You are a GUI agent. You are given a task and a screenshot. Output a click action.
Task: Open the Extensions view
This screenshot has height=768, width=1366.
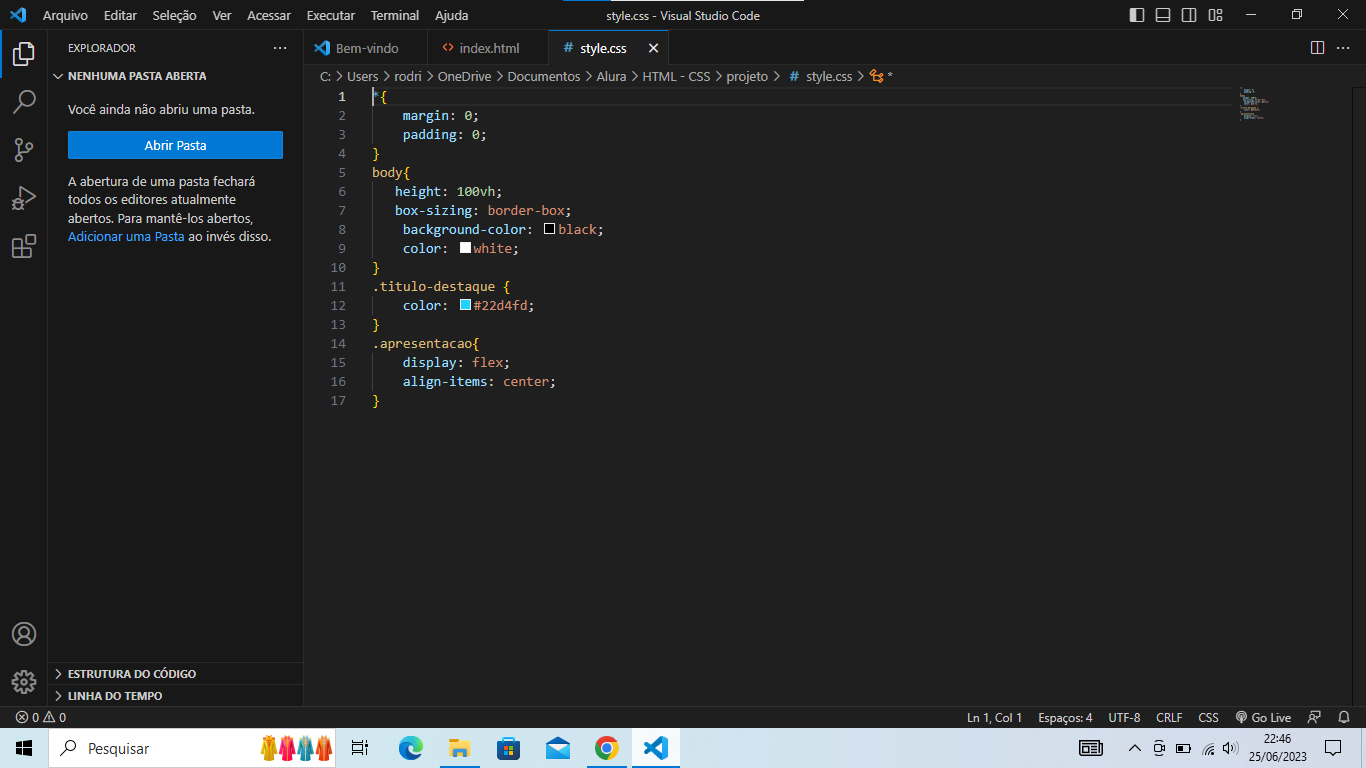click(x=24, y=246)
